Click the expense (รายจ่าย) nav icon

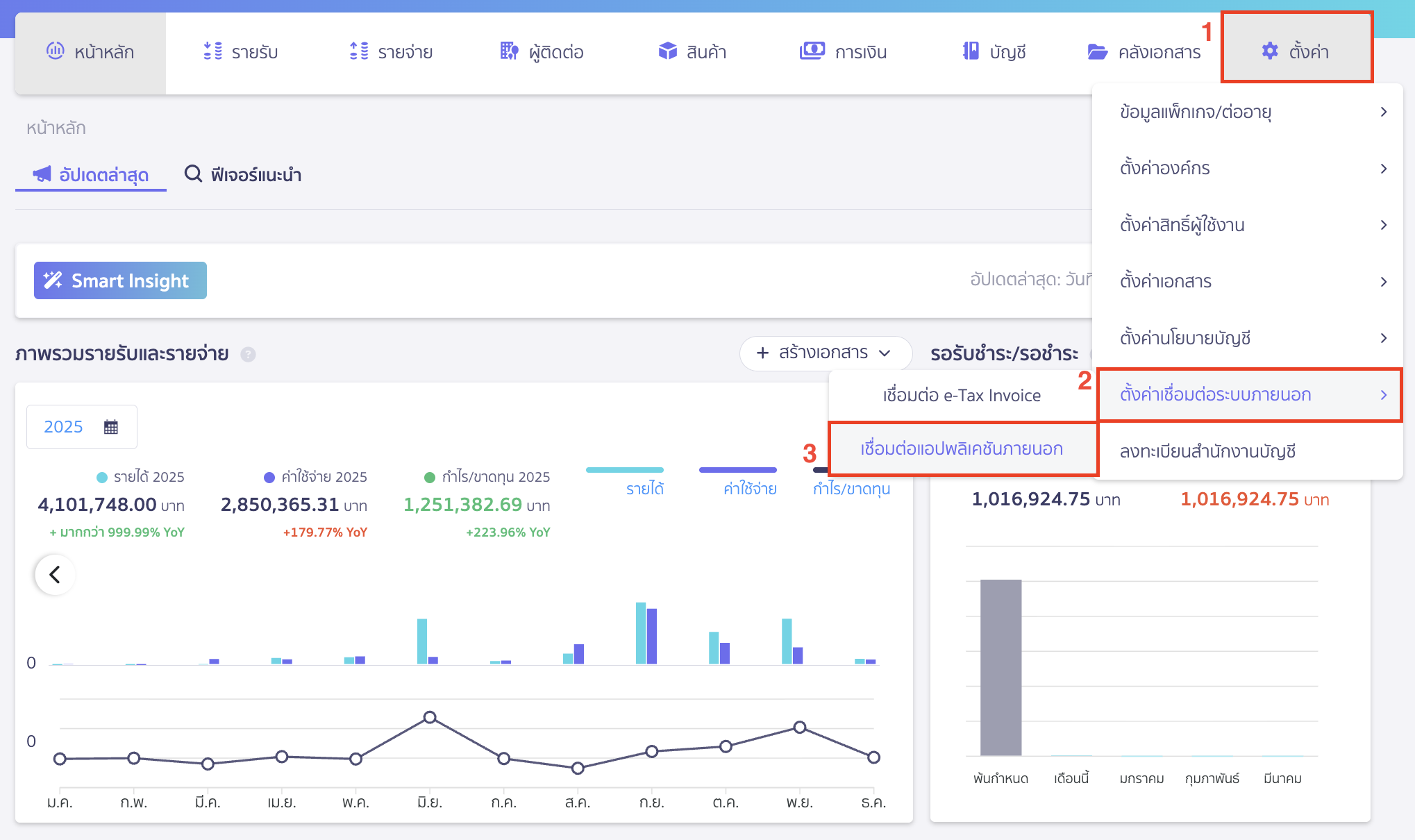tap(358, 51)
